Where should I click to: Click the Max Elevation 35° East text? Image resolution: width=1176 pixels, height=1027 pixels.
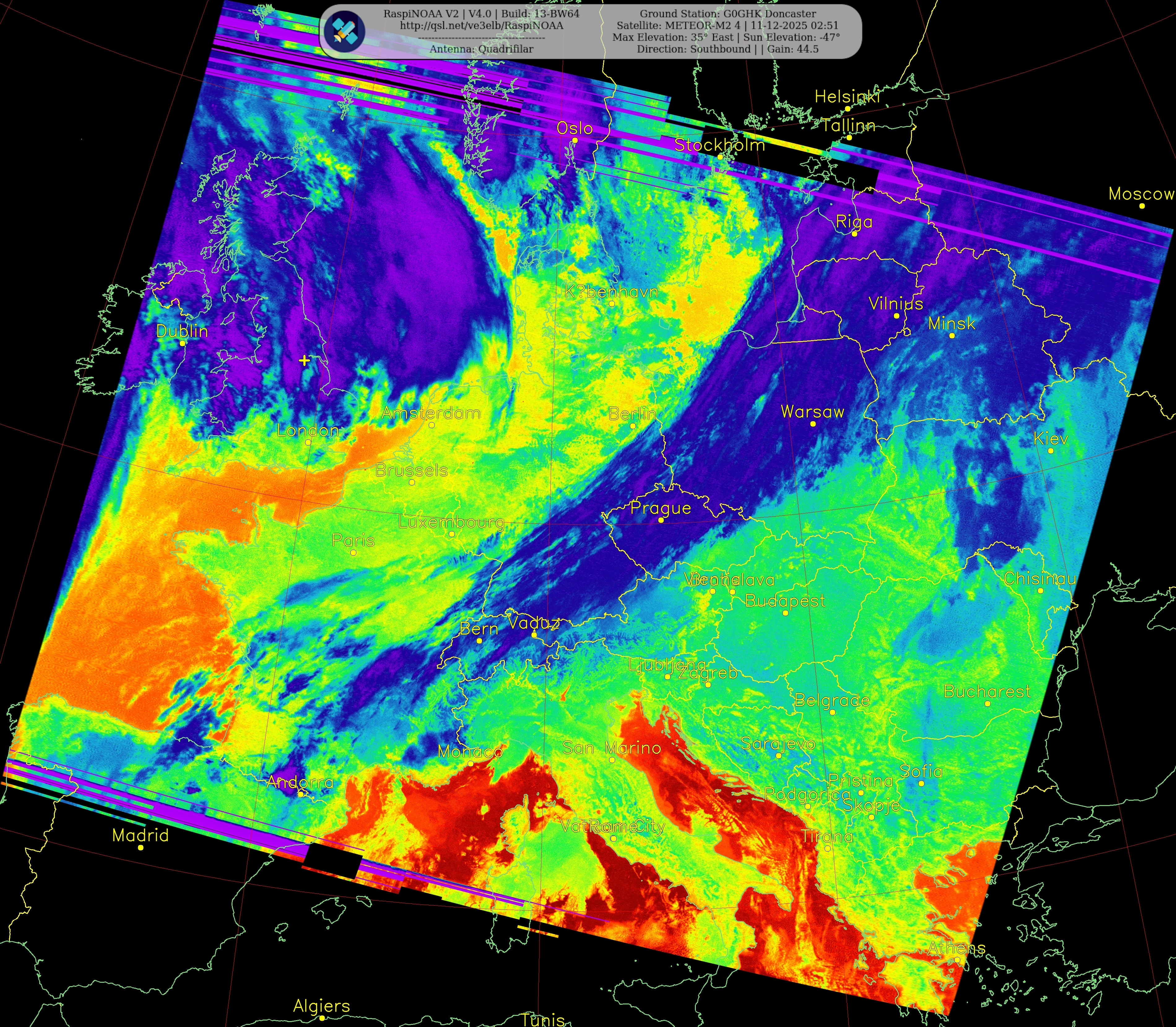[x=673, y=37]
